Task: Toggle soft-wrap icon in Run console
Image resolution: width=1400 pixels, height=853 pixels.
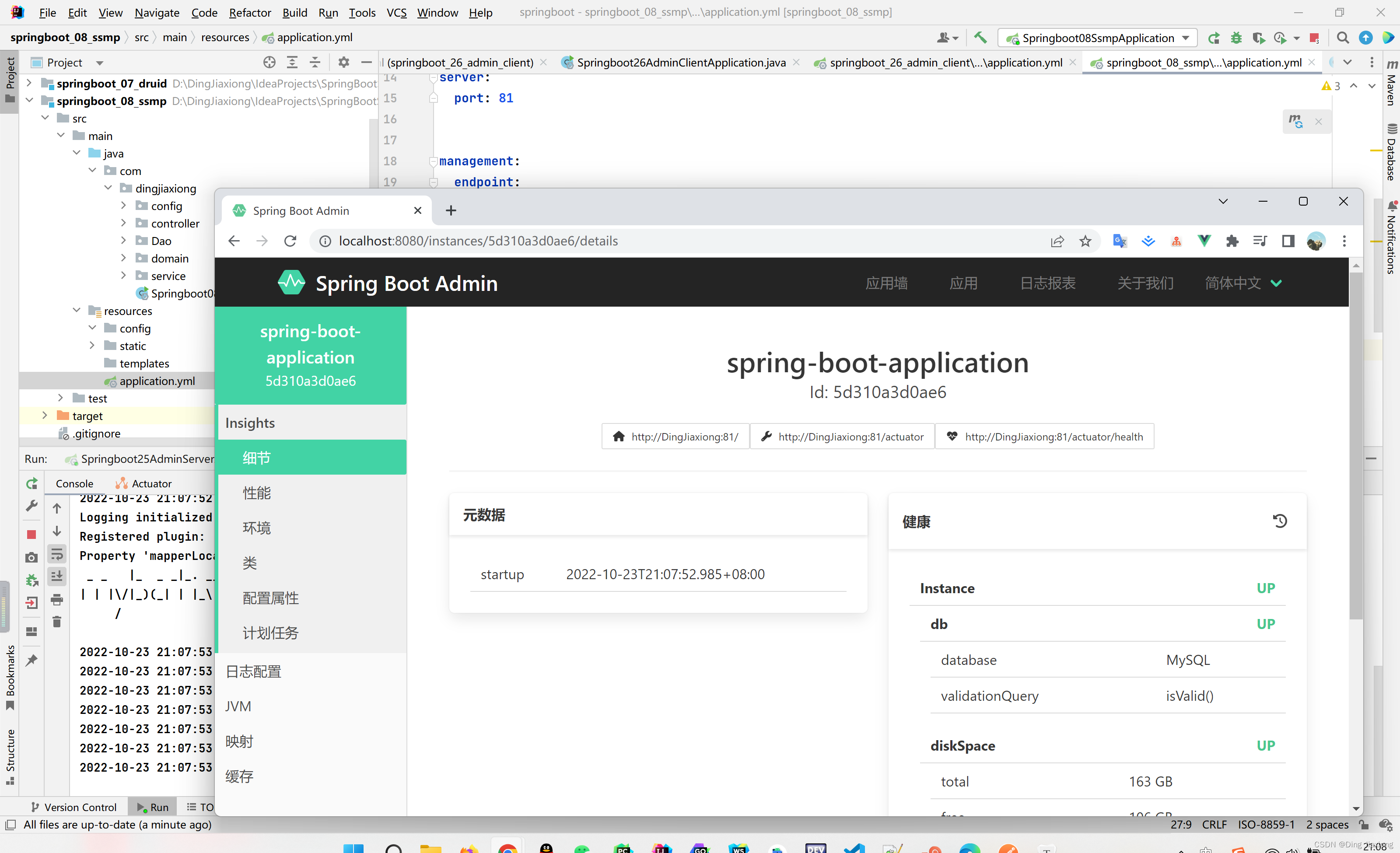Action: coord(57,554)
